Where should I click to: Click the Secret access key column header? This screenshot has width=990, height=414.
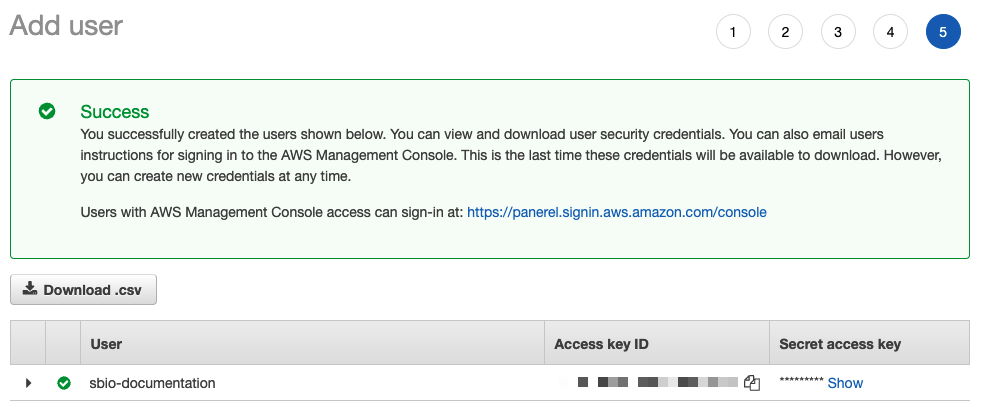point(840,344)
